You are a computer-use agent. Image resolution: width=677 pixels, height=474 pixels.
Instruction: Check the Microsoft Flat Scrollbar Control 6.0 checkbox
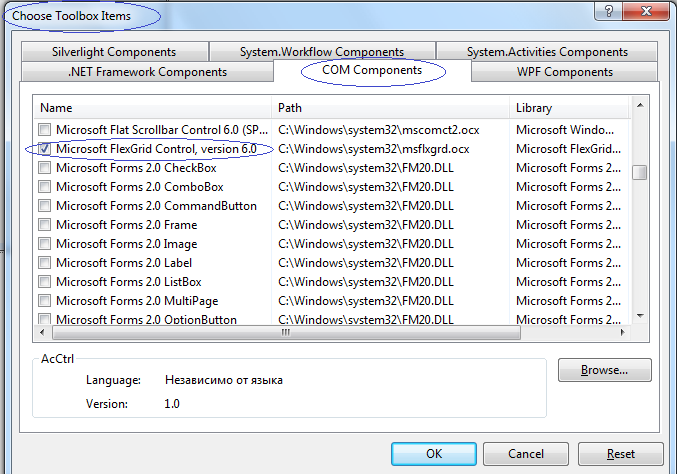pyautogui.click(x=44, y=130)
